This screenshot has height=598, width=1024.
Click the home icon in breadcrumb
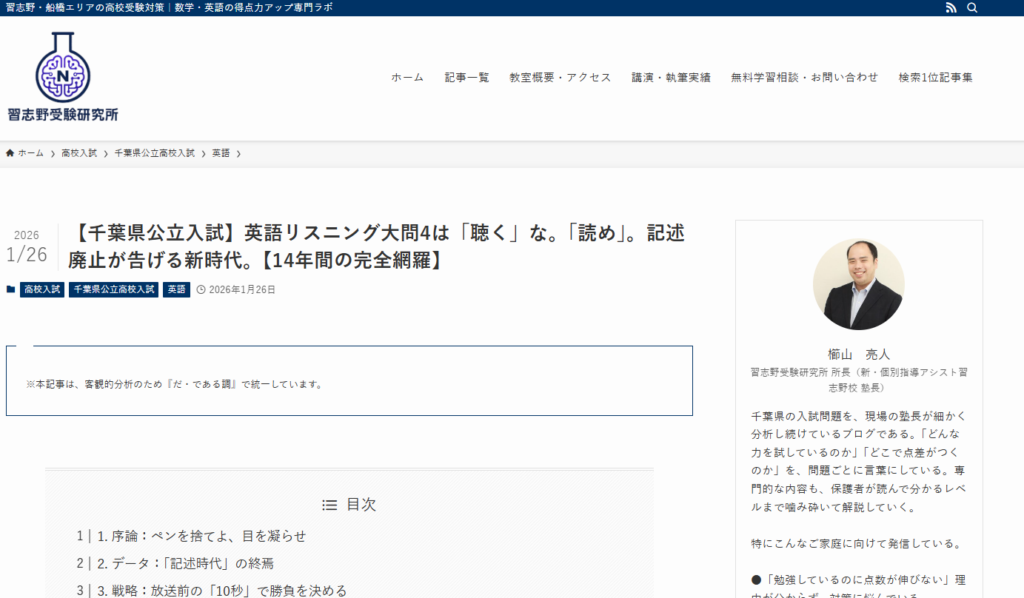pos(10,153)
